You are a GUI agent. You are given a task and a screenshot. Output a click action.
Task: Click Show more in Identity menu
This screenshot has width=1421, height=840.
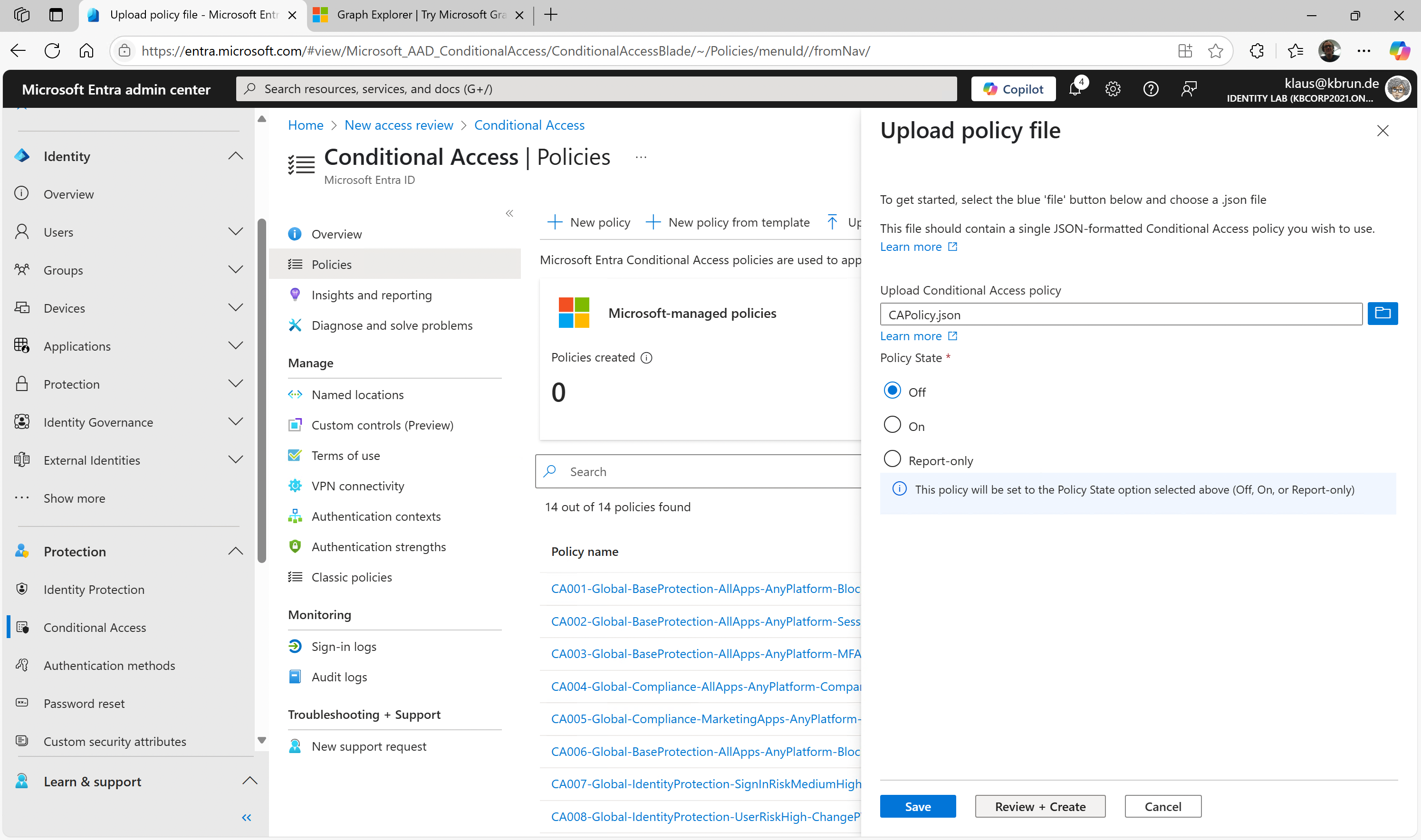coord(74,498)
